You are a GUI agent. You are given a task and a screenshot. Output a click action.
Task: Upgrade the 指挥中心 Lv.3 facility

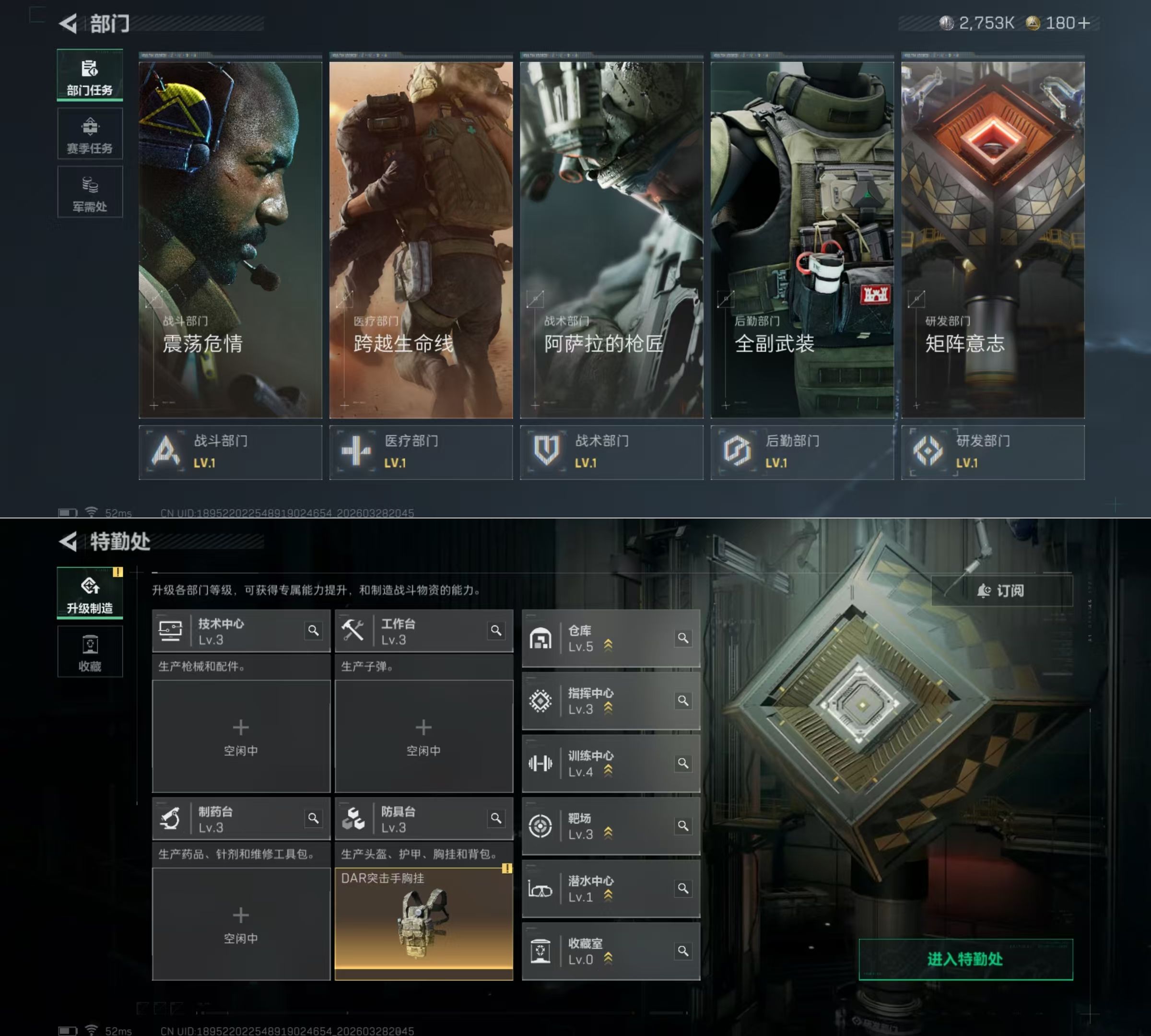pos(608,708)
